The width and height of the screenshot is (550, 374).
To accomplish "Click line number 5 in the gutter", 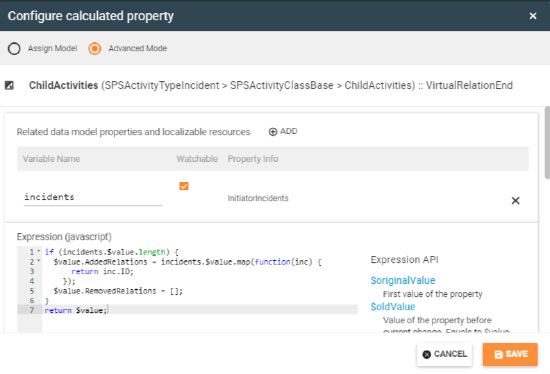I will (32, 291).
